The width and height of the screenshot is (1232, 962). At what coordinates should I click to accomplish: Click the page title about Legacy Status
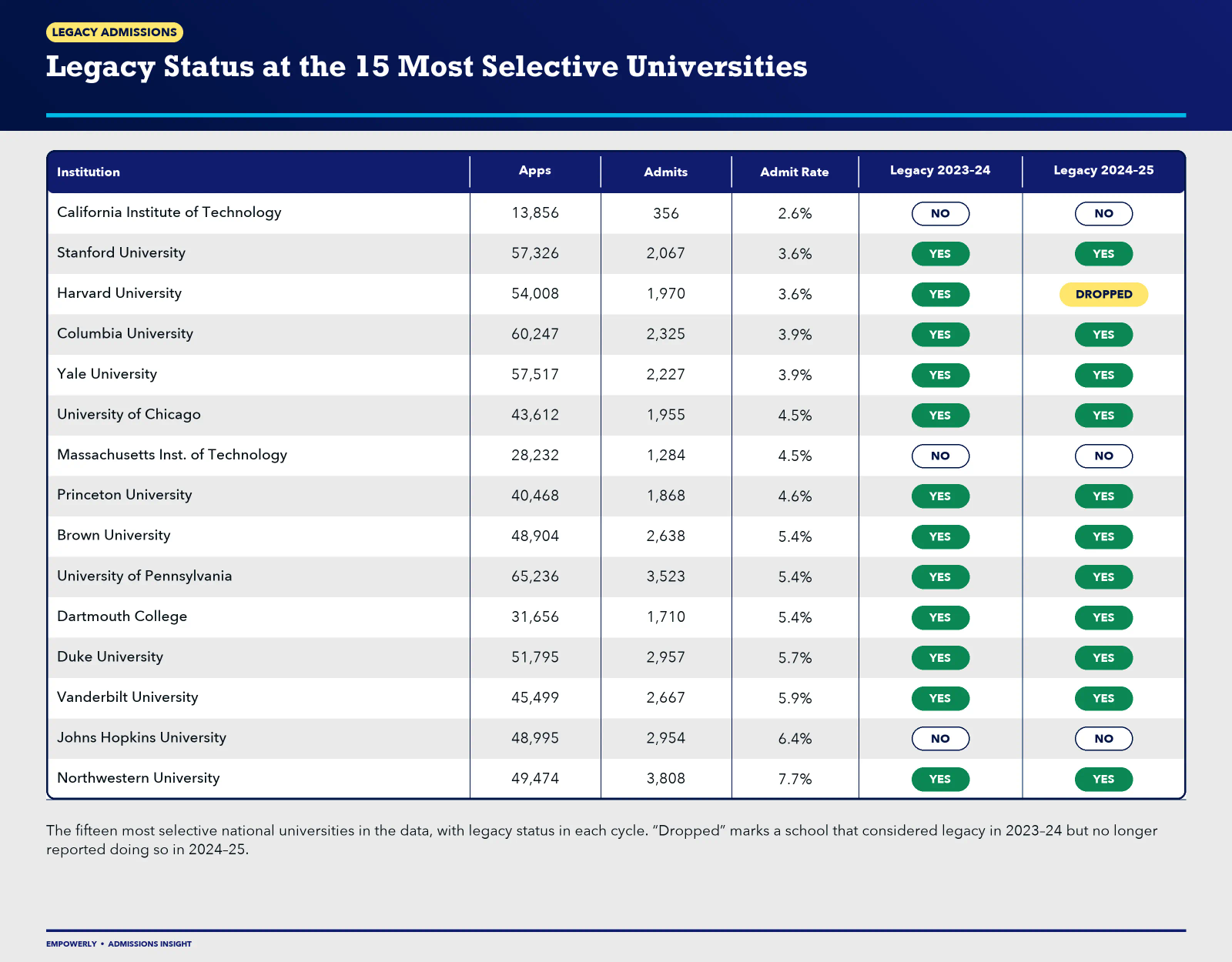coord(427,67)
